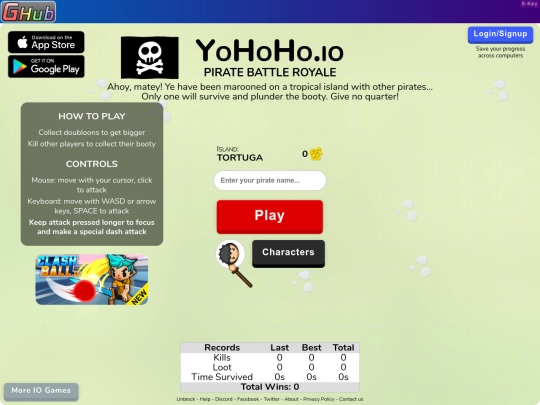The height and width of the screenshot is (405, 540).
Task: Open the Google Play download badge
Action: pyautogui.click(x=46, y=66)
